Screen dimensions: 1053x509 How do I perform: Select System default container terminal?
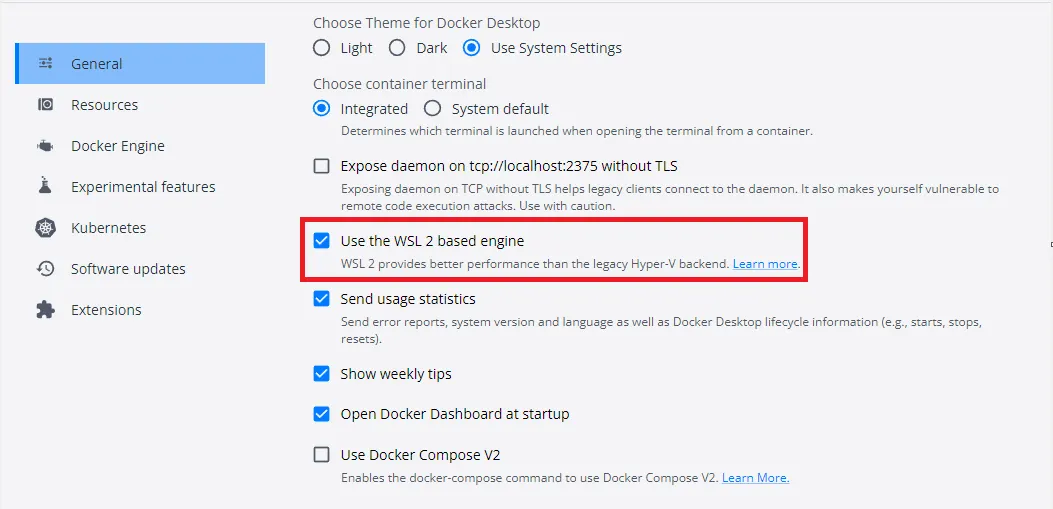tap(433, 109)
